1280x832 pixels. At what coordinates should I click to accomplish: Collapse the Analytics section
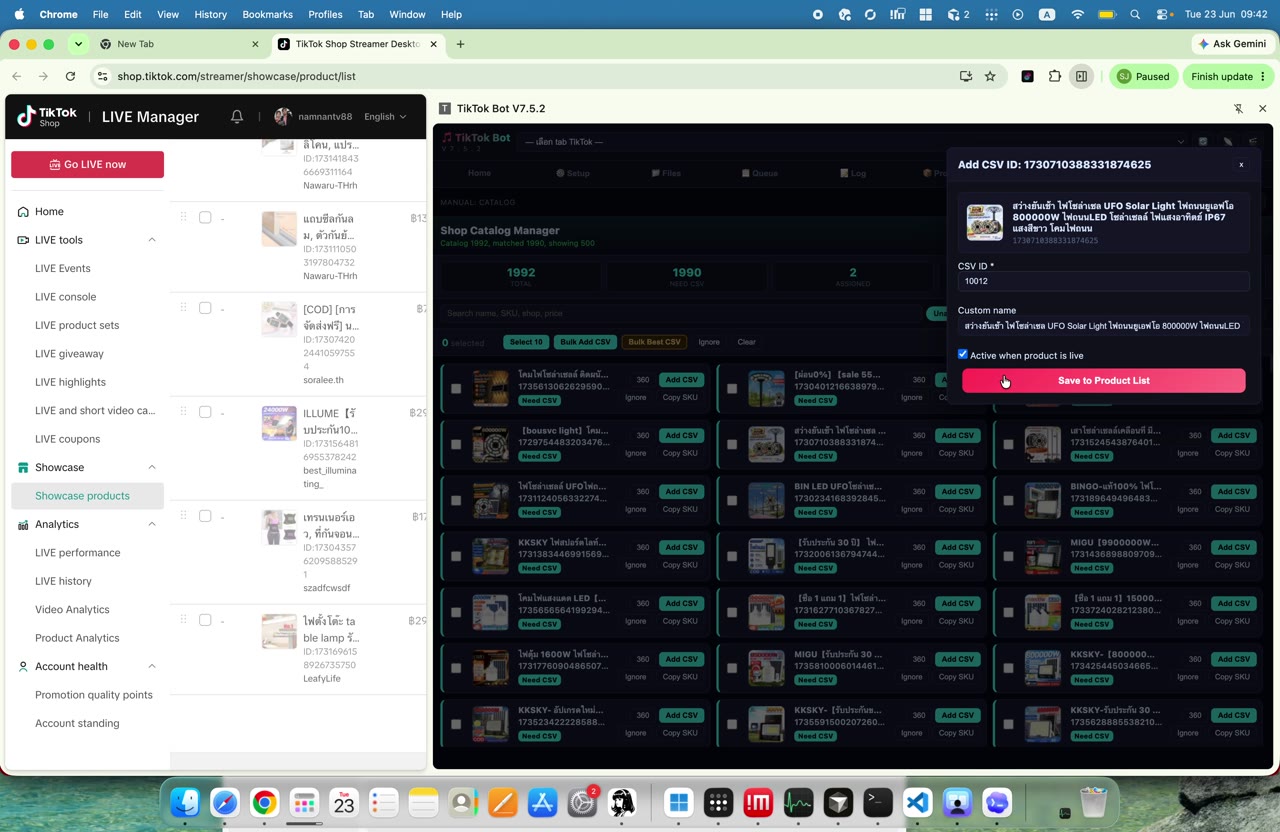(152, 524)
